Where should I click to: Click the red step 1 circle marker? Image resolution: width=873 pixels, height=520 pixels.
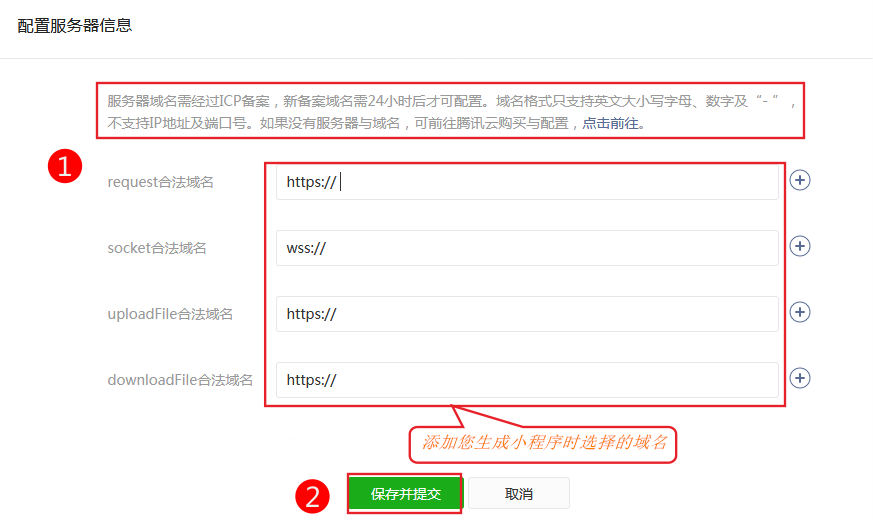(x=65, y=167)
